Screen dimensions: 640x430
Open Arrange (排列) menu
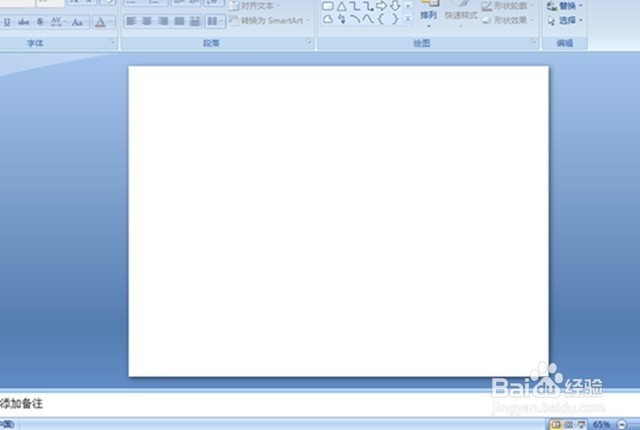coord(429,15)
